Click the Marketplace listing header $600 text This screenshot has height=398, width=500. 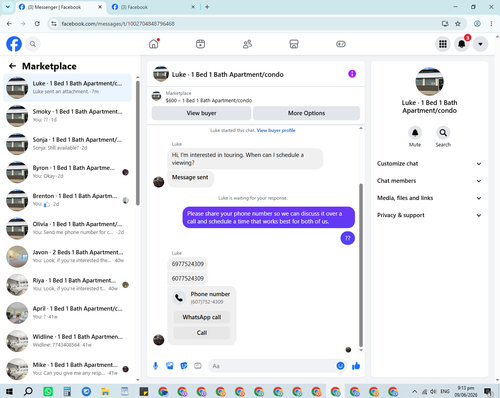coord(209,100)
